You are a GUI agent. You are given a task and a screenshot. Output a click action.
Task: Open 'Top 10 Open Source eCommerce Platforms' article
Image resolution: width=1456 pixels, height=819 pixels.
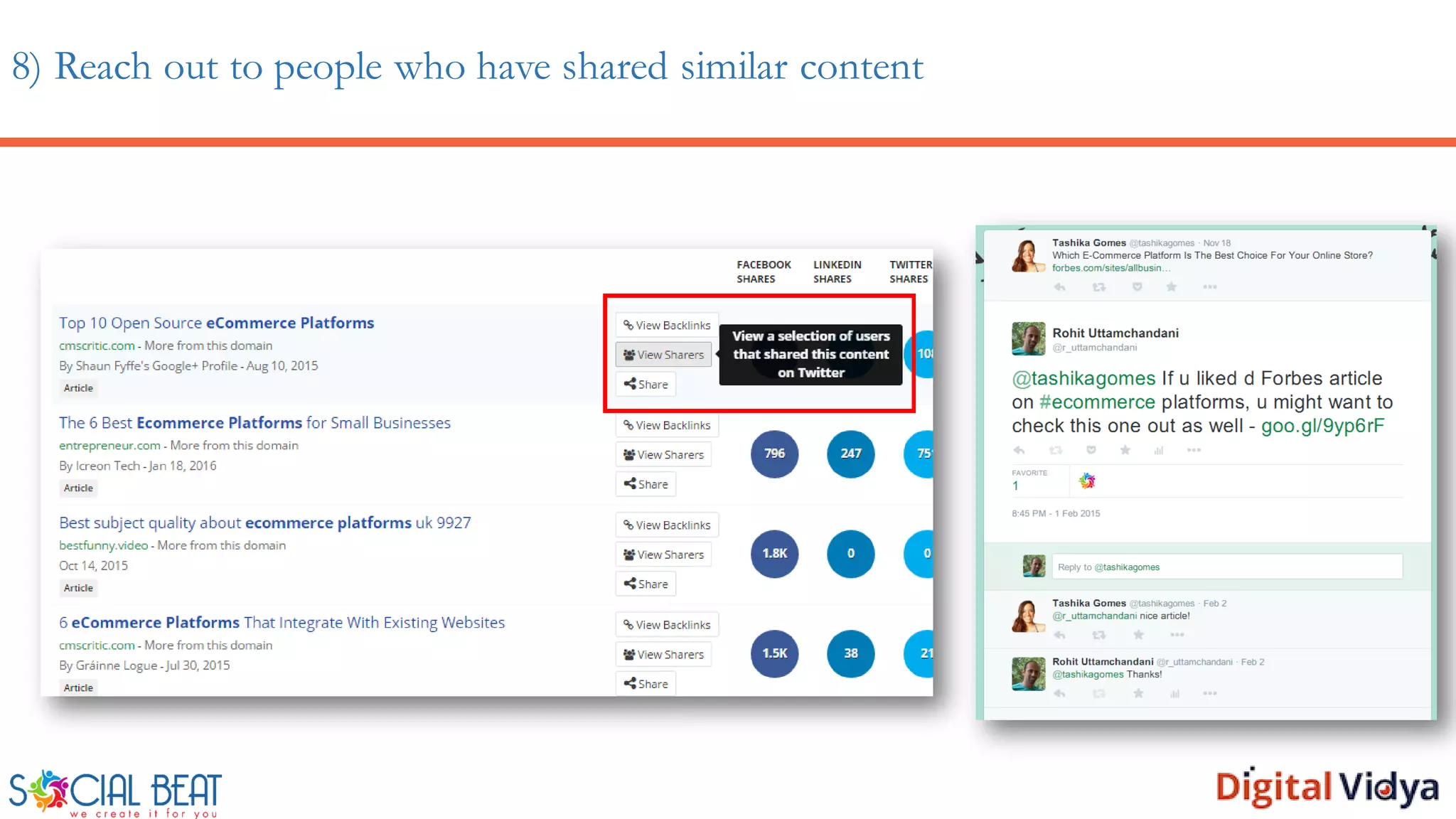(x=216, y=323)
